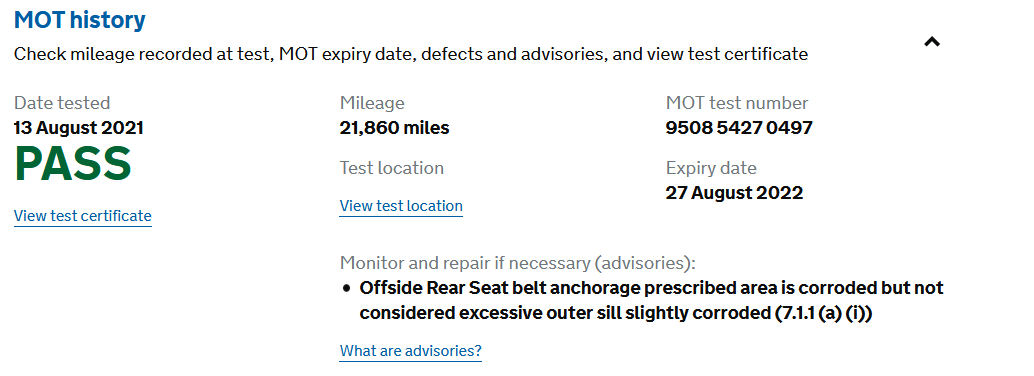
Task: Open the View test certificate link
Action: point(82,216)
